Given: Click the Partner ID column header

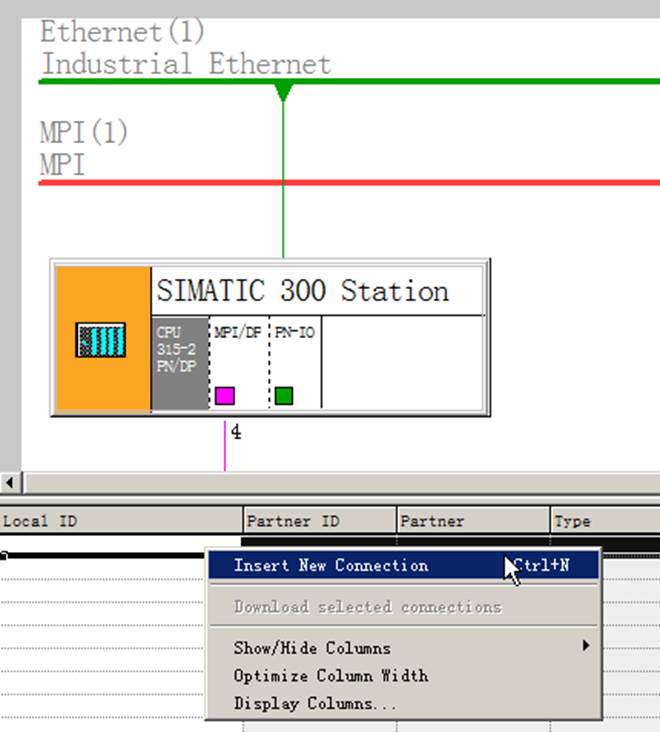Looking at the screenshot, I should pyautogui.click(x=320, y=521).
